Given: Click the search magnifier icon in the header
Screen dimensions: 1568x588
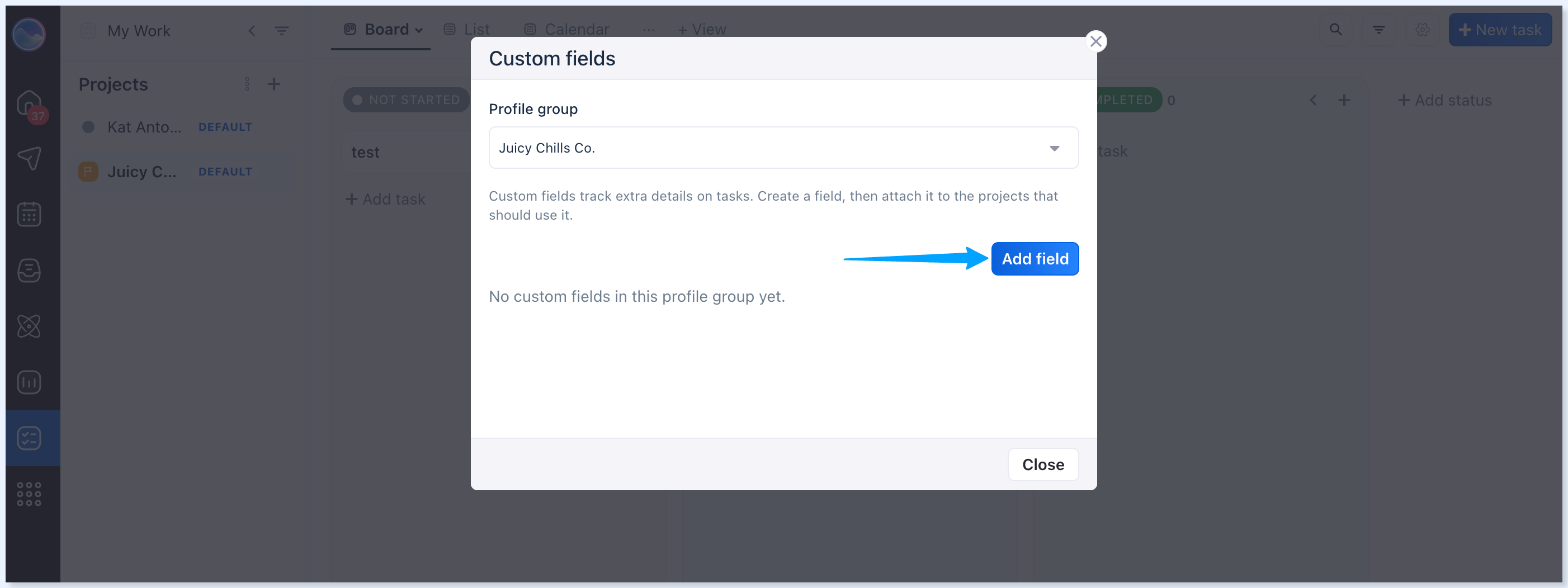Looking at the screenshot, I should pyautogui.click(x=1335, y=29).
